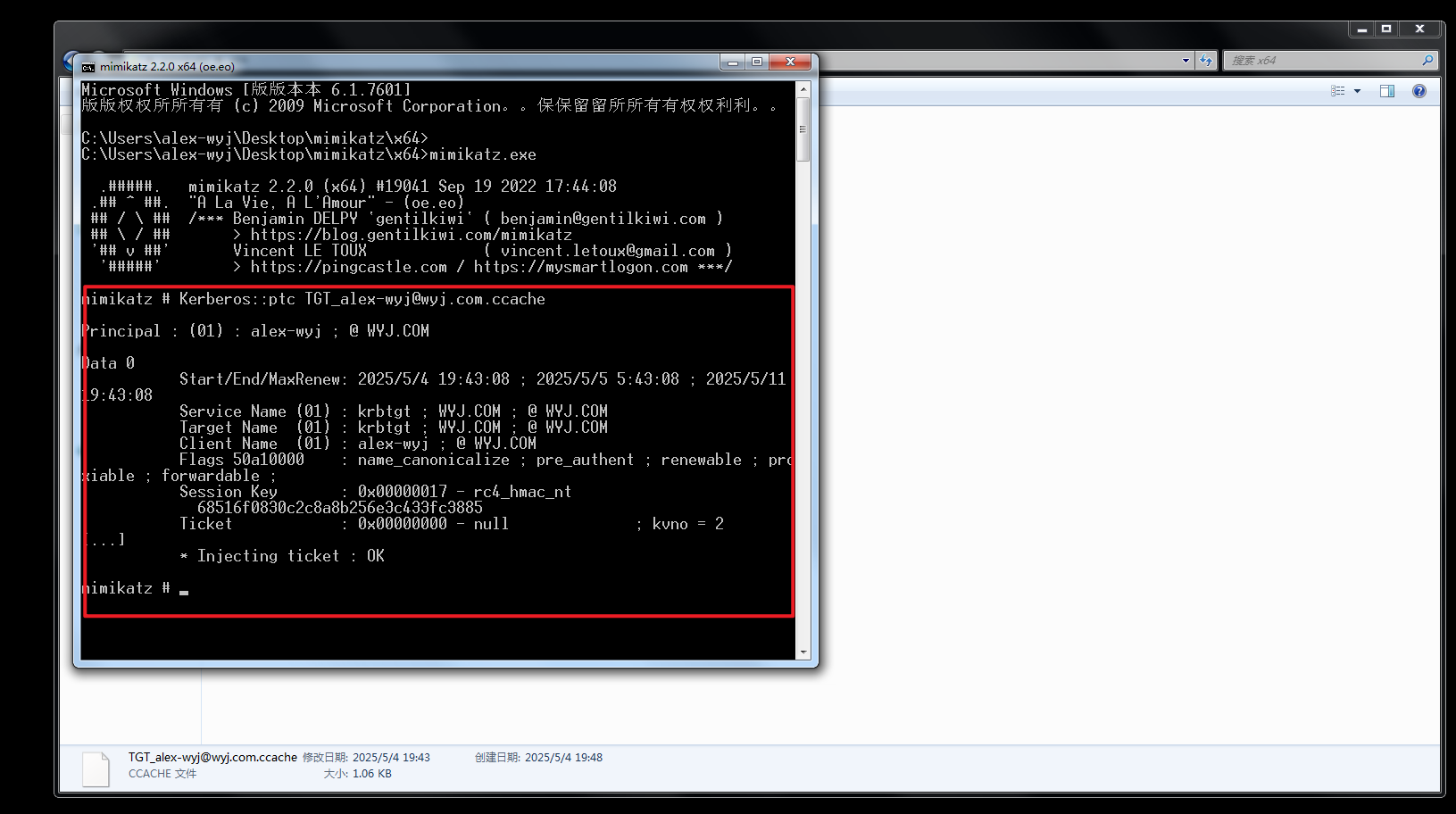Click the 'Flags 50a10000' line in console
Screen dimensions: 1456x814
click(x=487, y=460)
